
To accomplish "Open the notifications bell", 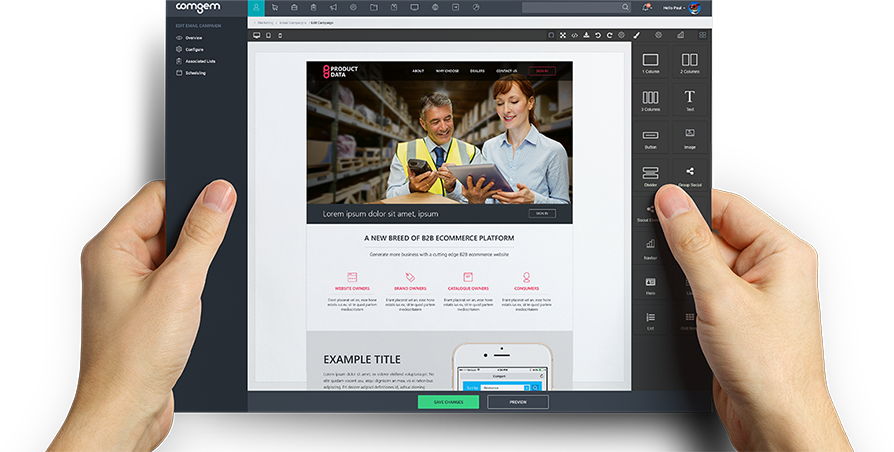I will point(646,7).
